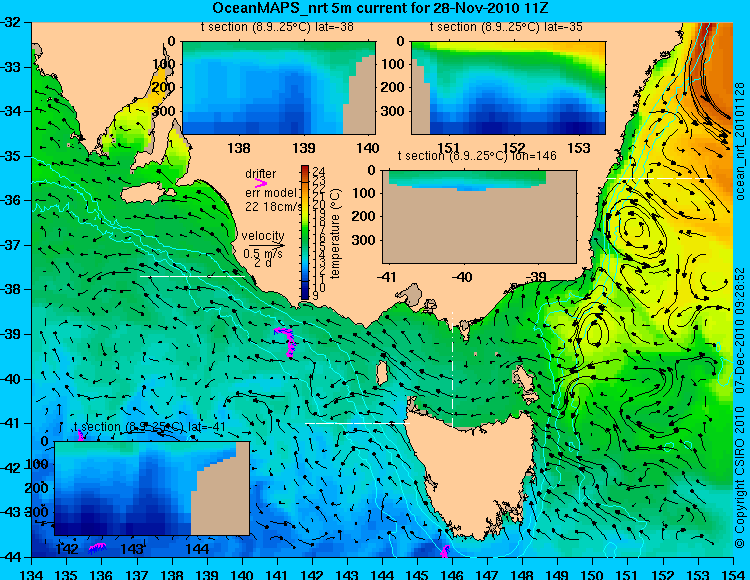750x580 pixels.
Task: Click the white section line at latitude -38
Action: click(x=192, y=276)
